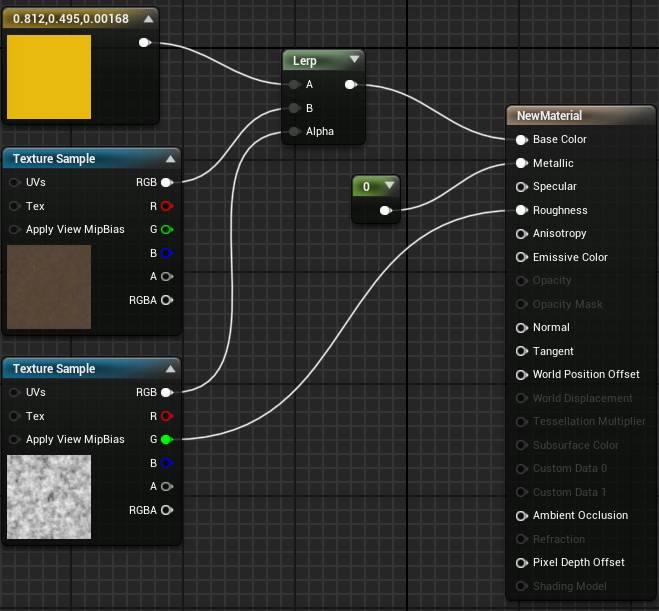Click the Tangent input pin

click(522, 351)
